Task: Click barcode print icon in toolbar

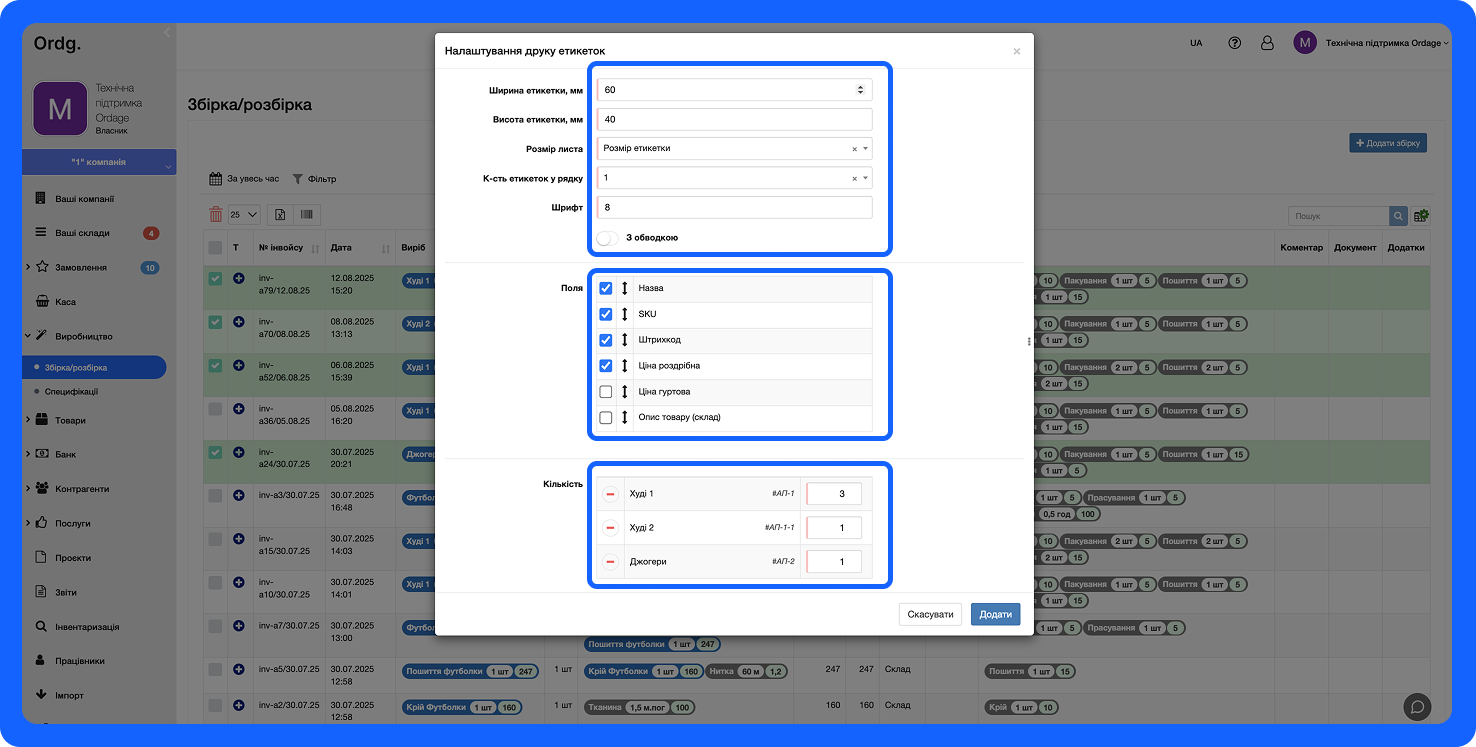Action: [x=308, y=214]
